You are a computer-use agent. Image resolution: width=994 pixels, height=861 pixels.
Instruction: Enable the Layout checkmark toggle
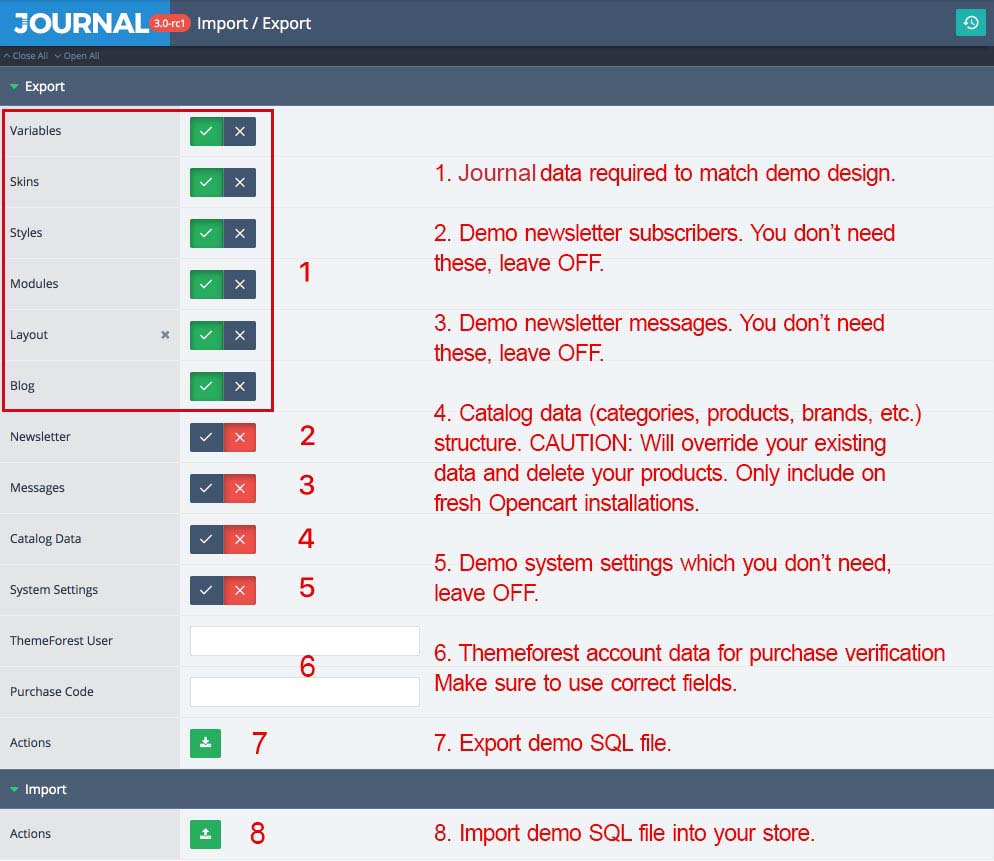(206, 335)
